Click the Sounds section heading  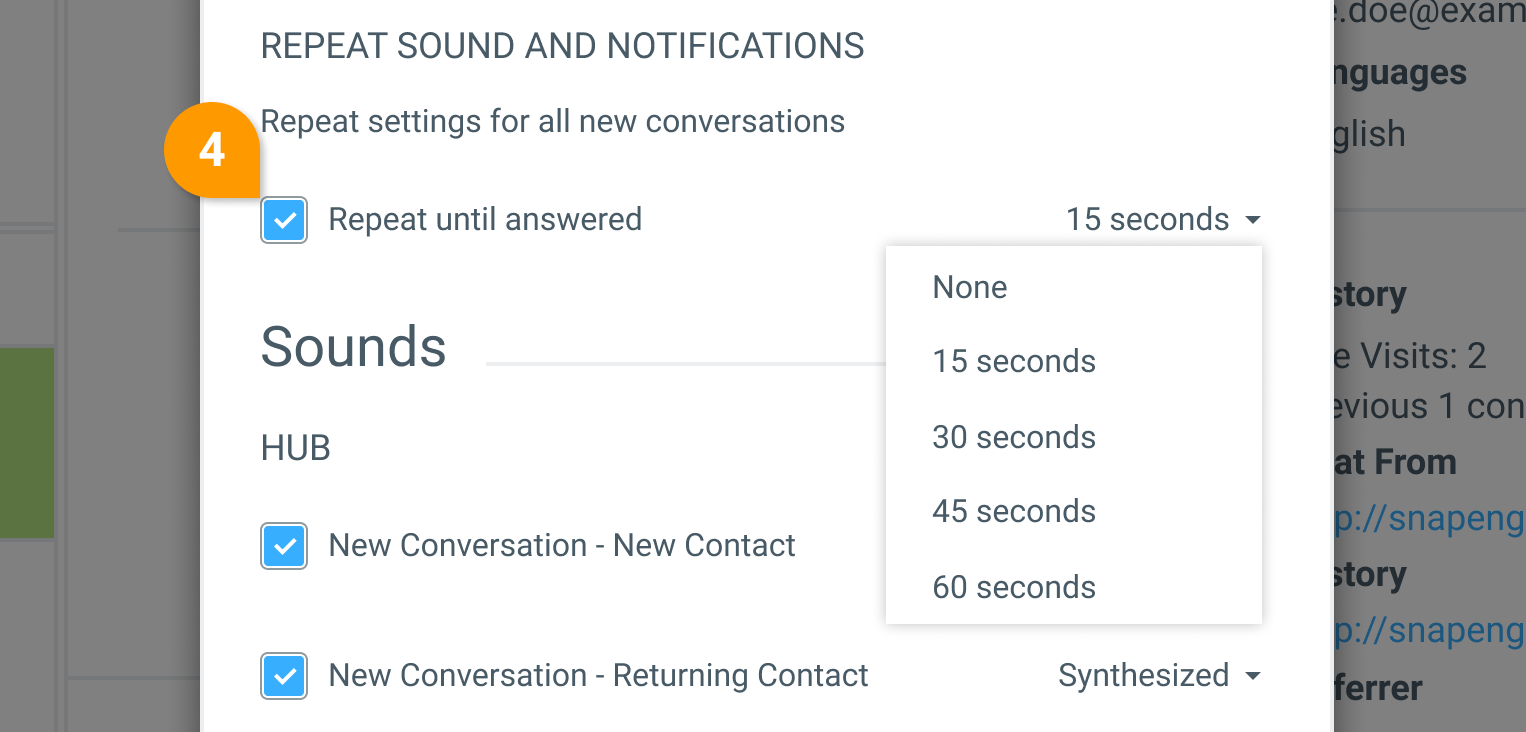353,347
